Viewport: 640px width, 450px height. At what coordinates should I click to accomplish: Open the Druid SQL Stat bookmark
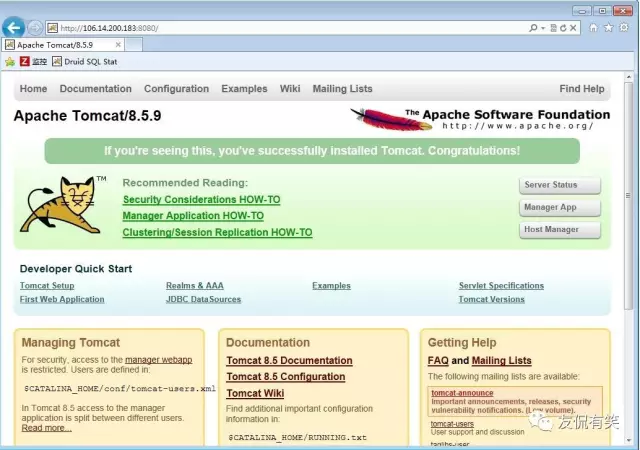tap(85, 62)
